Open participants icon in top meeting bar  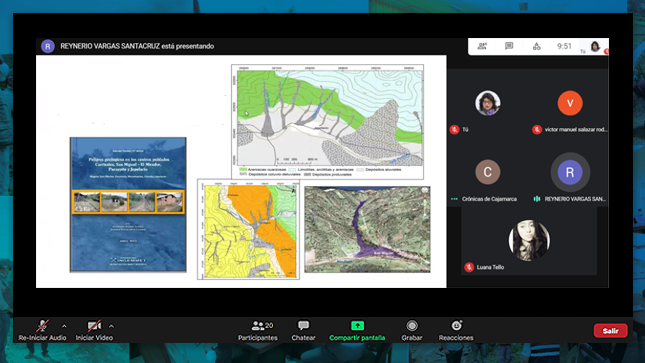click(482, 46)
